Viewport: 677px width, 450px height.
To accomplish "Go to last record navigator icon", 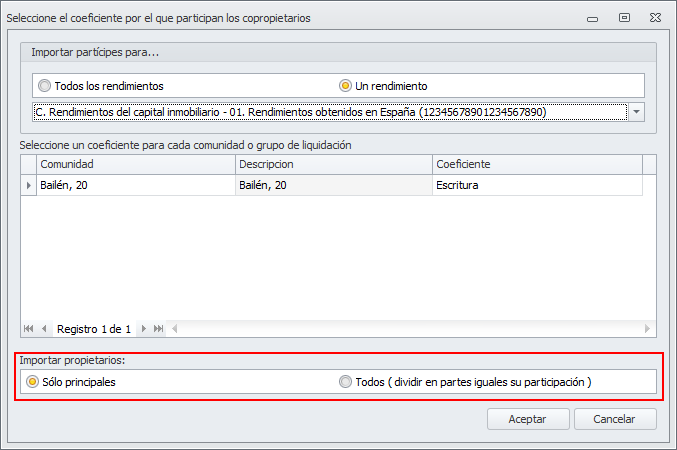I will [x=158, y=329].
